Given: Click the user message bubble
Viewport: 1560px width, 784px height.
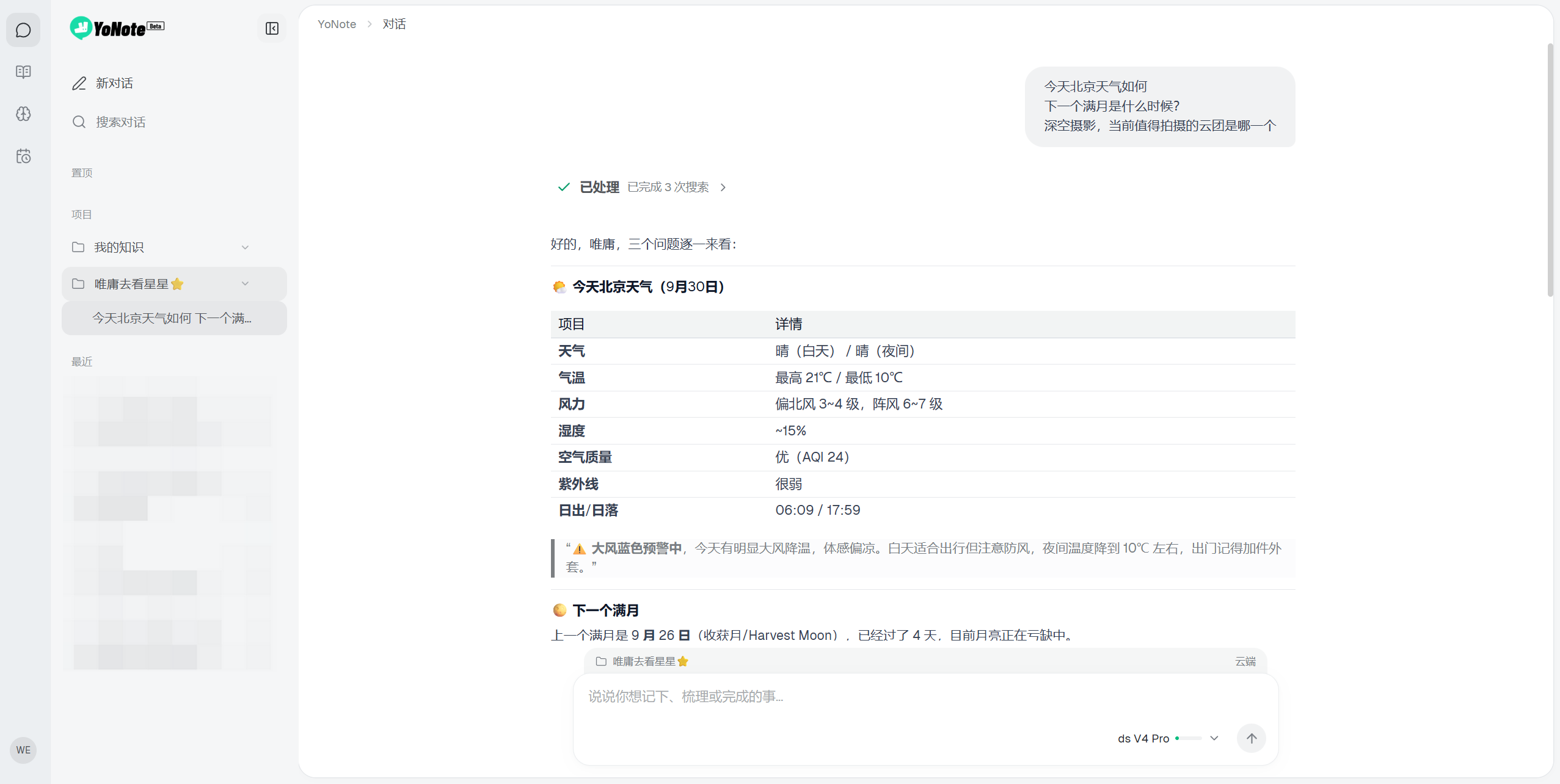Looking at the screenshot, I should (1160, 106).
